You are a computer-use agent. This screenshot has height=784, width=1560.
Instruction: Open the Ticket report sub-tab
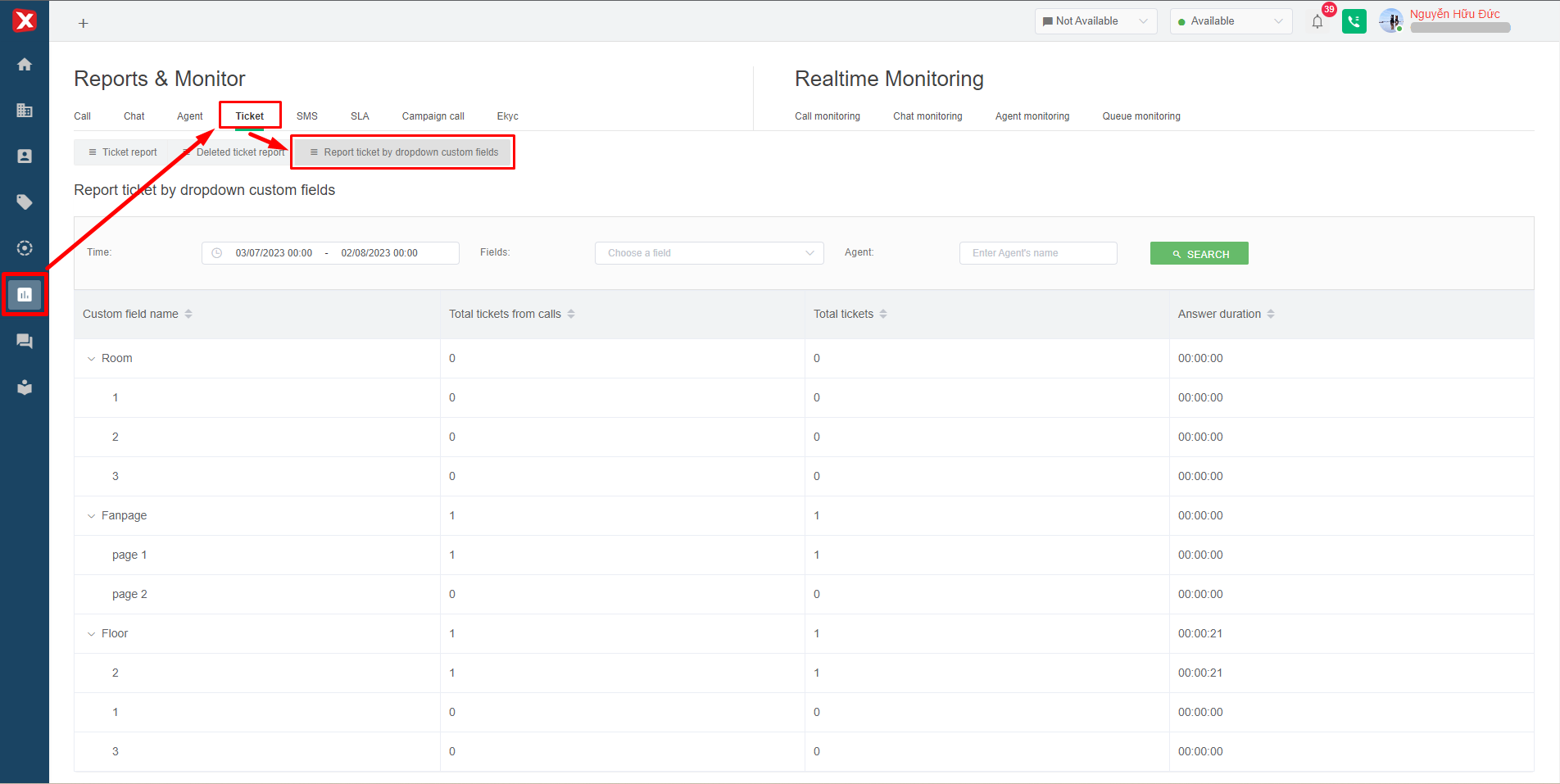(122, 152)
